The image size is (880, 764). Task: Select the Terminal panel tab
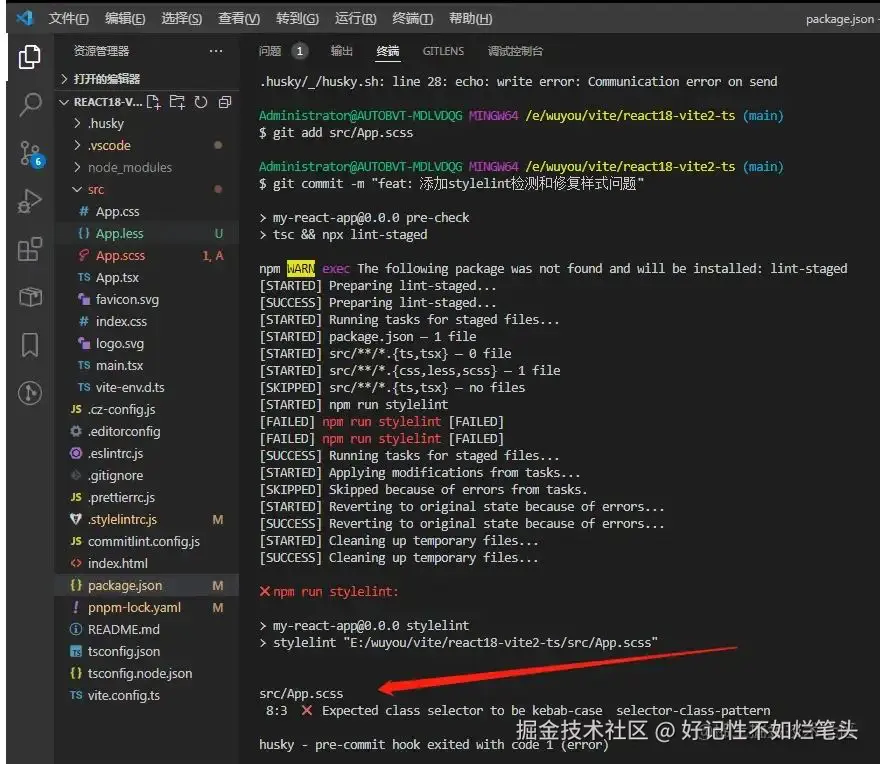[x=387, y=51]
